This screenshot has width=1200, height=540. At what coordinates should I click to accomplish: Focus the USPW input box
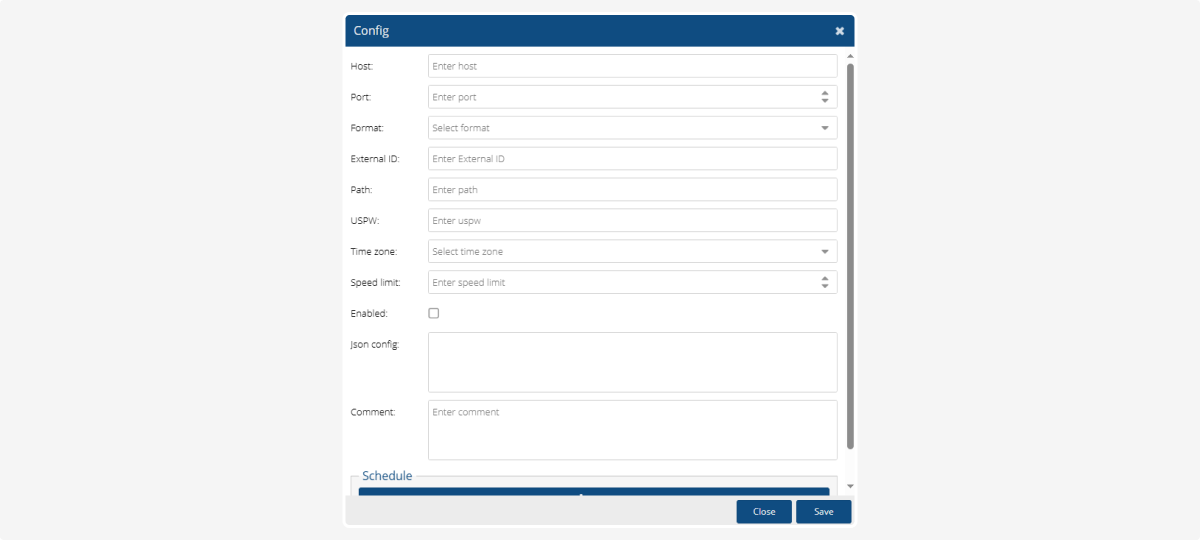pyautogui.click(x=632, y=221)
